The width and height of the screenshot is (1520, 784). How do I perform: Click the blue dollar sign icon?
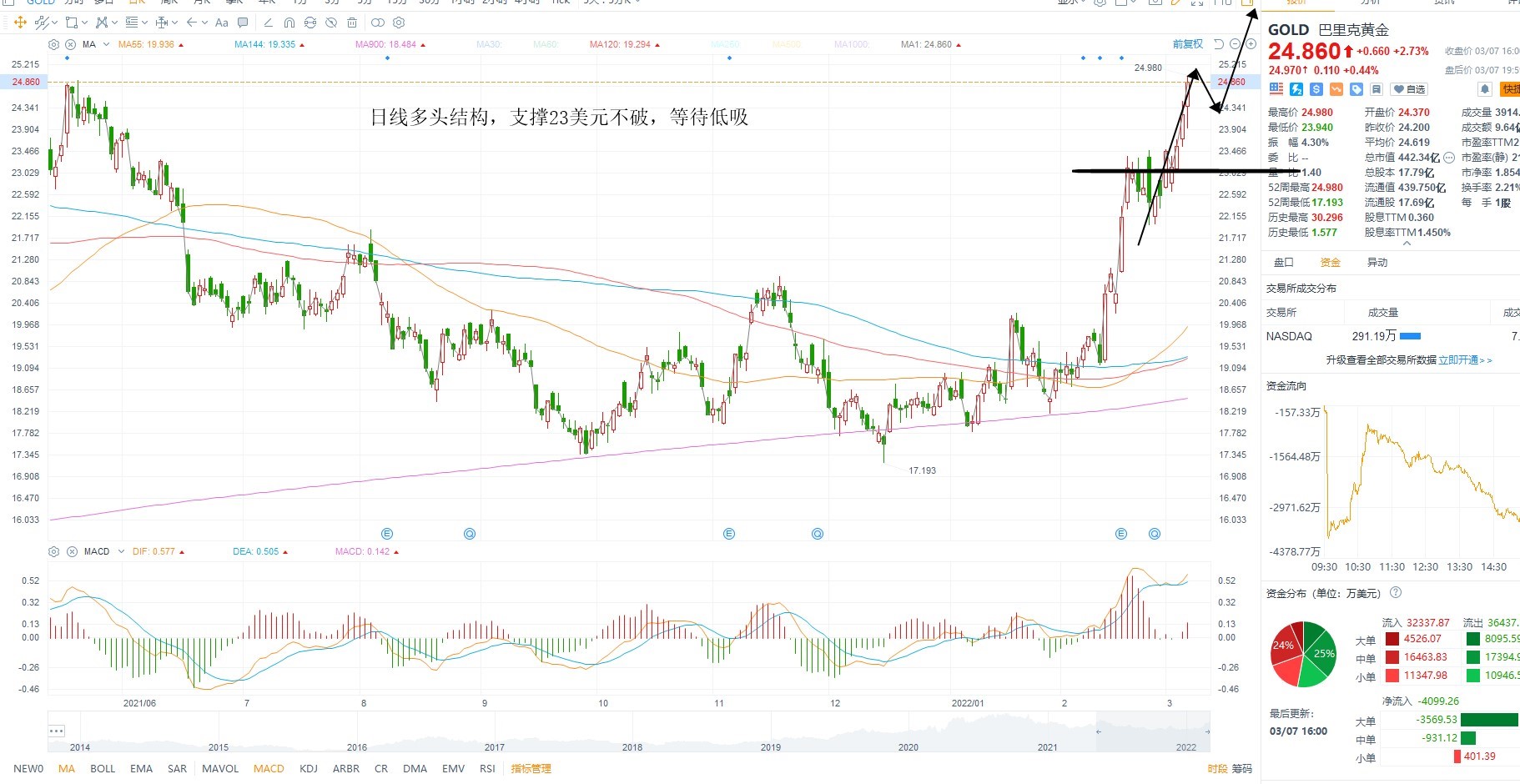(1316, 89)
